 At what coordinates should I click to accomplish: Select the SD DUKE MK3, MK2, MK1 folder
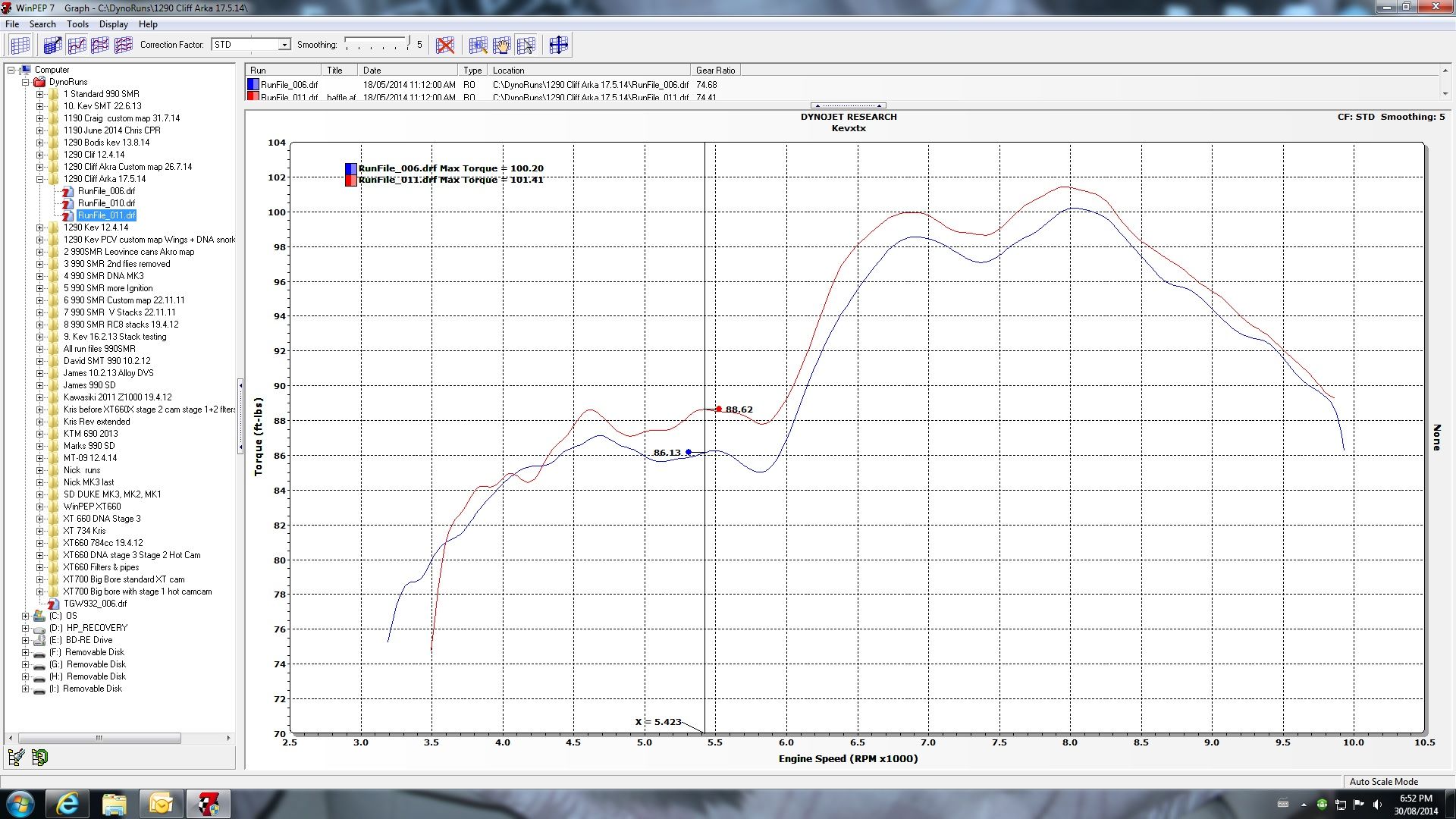(111, 494)
